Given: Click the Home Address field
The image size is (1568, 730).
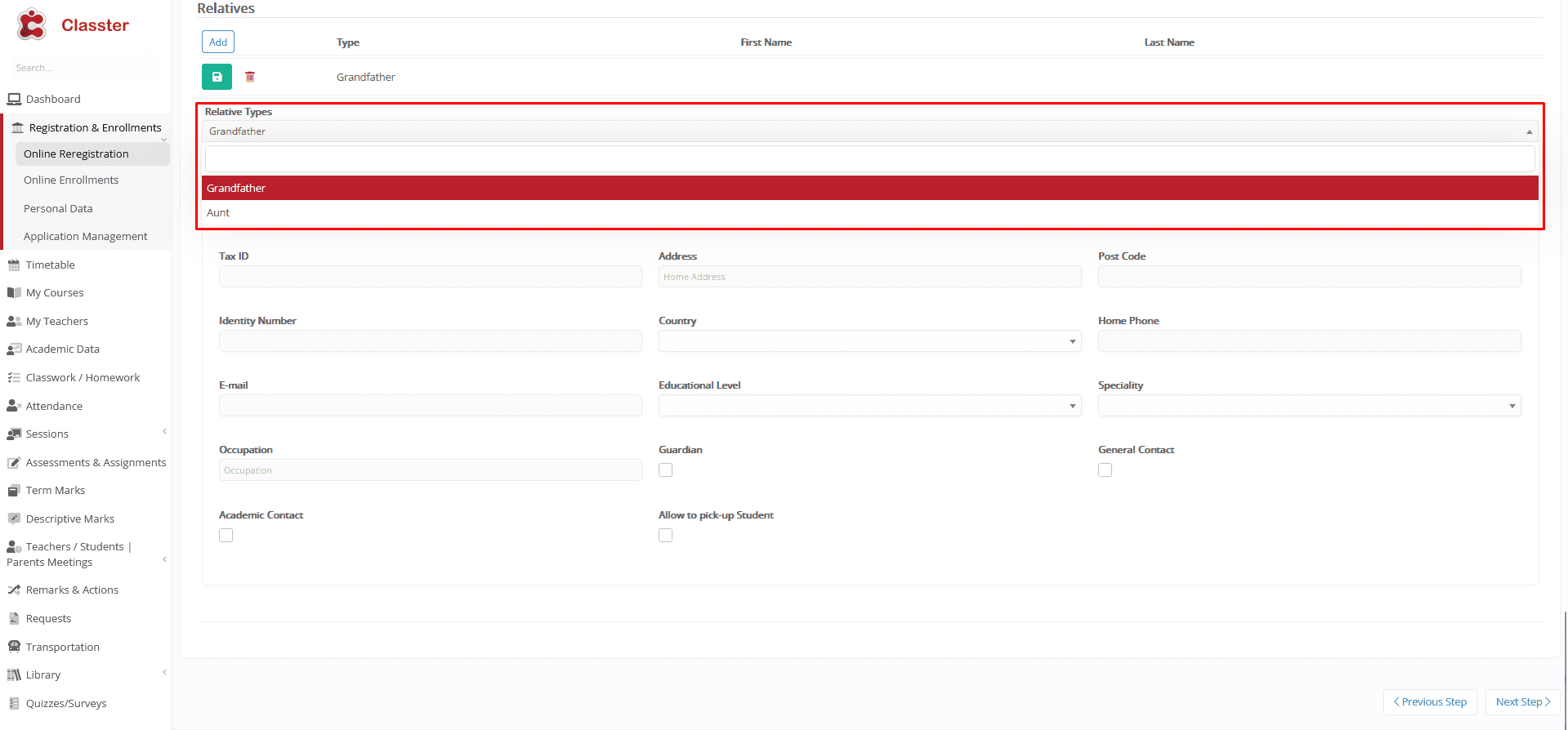Looking at the screenshot, I should (x=870, y=277).
